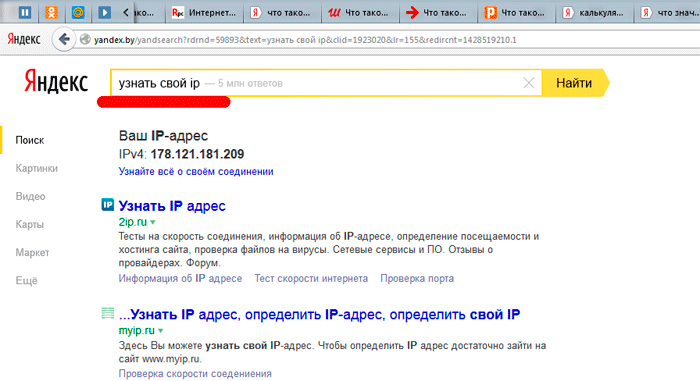
Task: Select Поиск in the left sidebar
Action: [29, 140]
